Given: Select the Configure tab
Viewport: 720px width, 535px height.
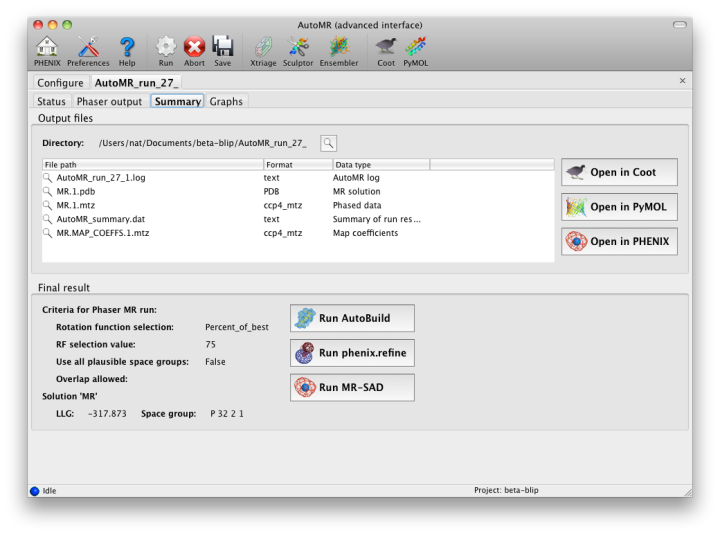Looking at the screenshot, I should click(x=60, y=82).
